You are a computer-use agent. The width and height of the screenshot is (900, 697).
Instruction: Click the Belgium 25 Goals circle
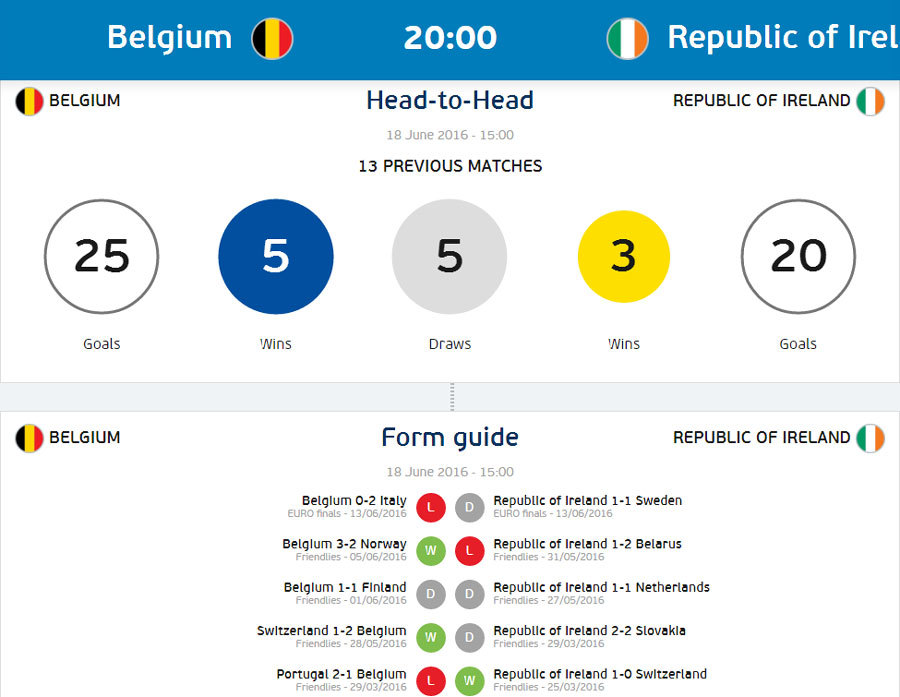click(102, 257)
